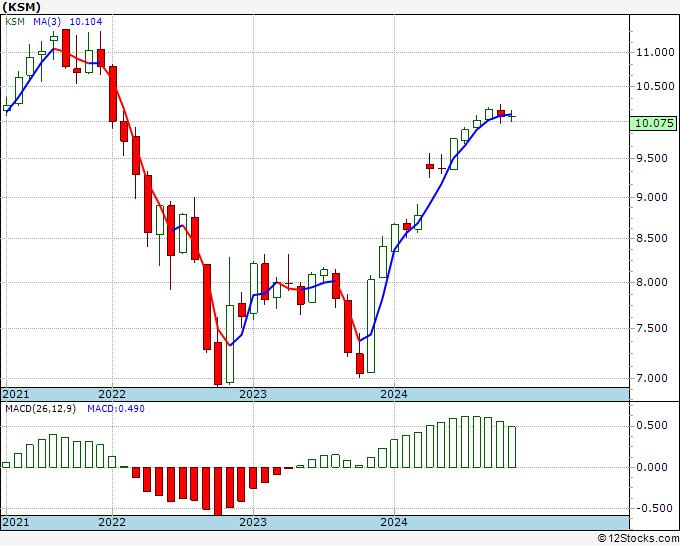Image resolution: width=680 pixels, height=546 pixels.
Task: Click the (KSM) chart title
Action: coord(22,7)
